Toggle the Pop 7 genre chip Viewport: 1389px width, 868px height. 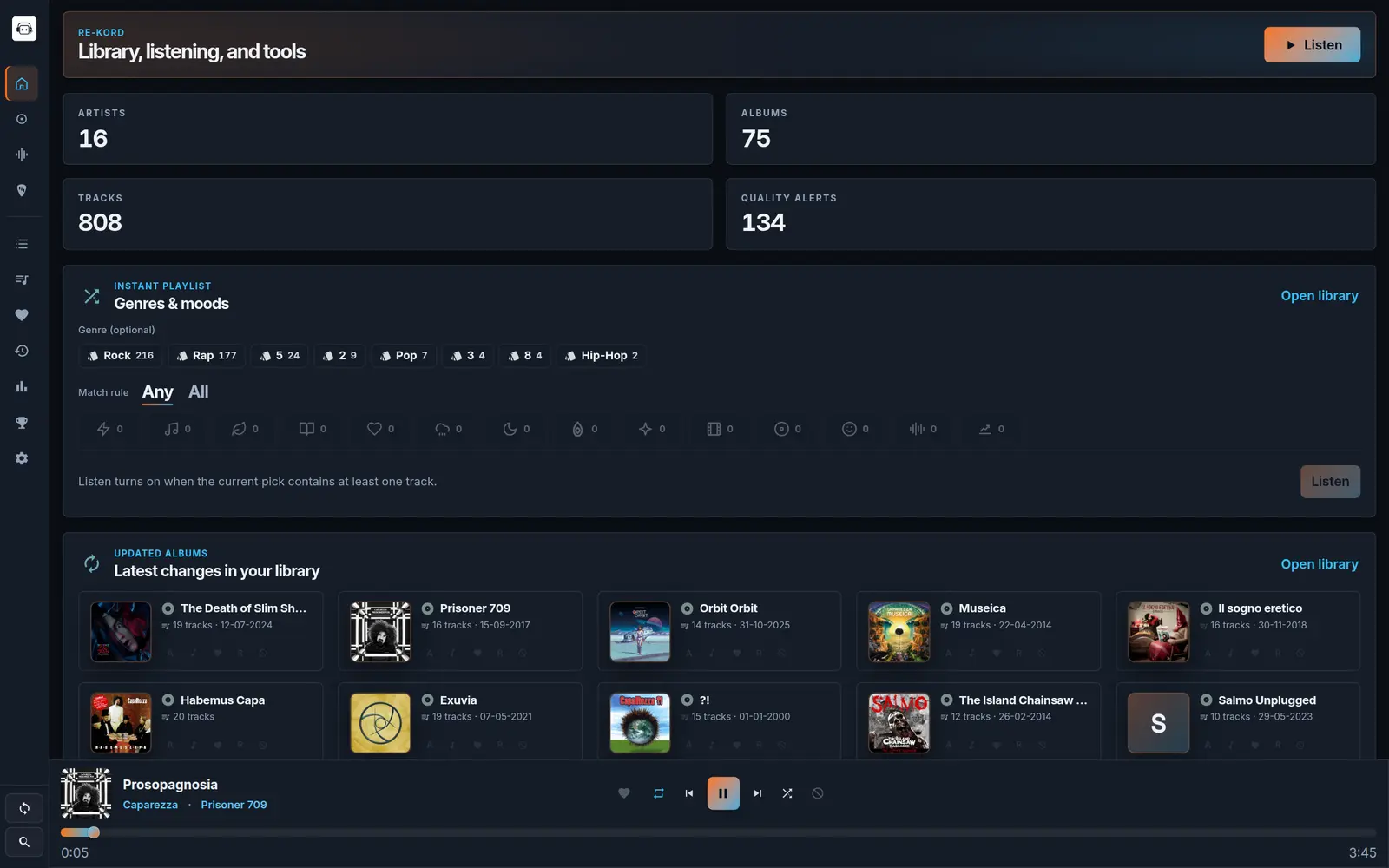[404, 356]
